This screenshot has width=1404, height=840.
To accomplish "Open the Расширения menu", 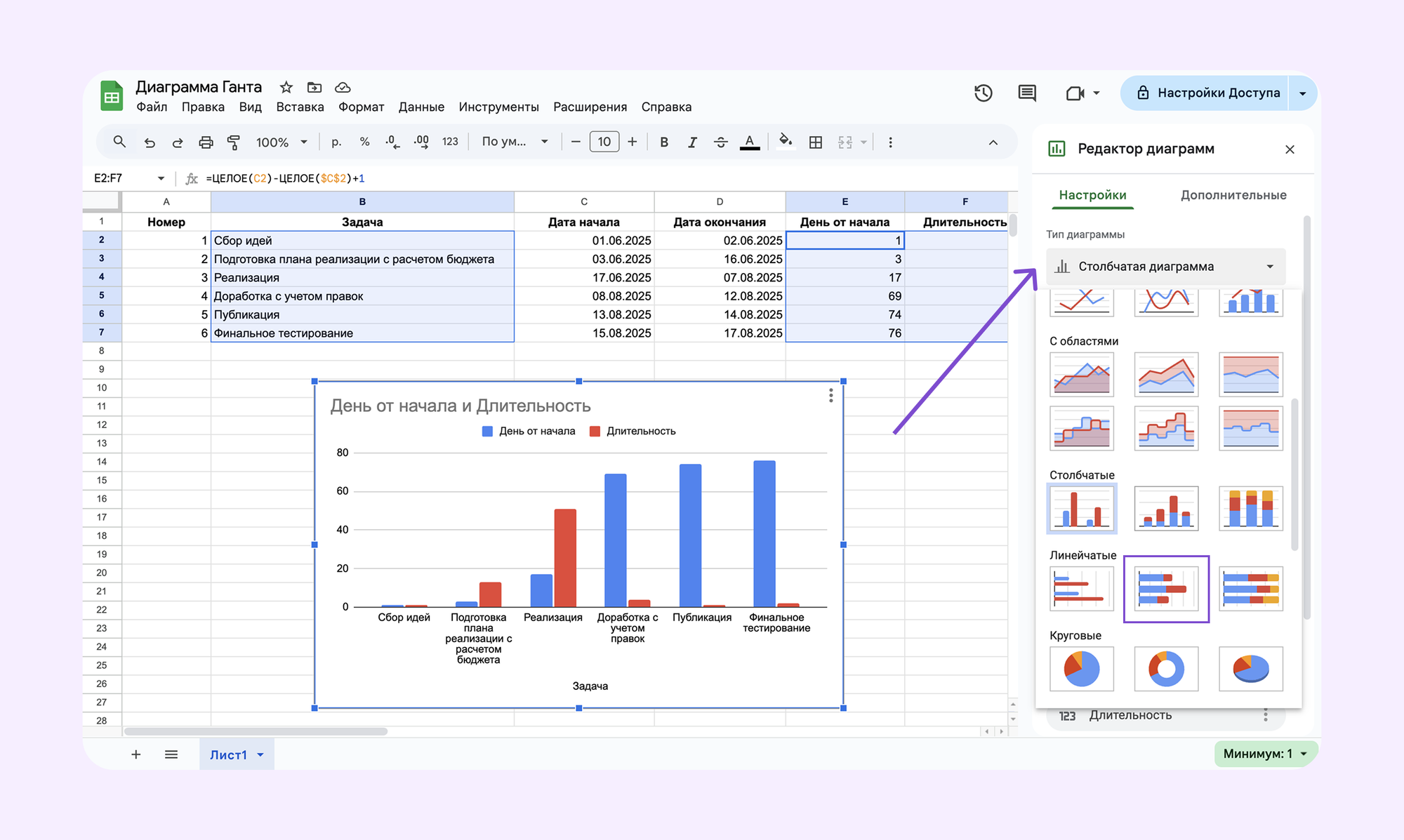I will 590,107.
